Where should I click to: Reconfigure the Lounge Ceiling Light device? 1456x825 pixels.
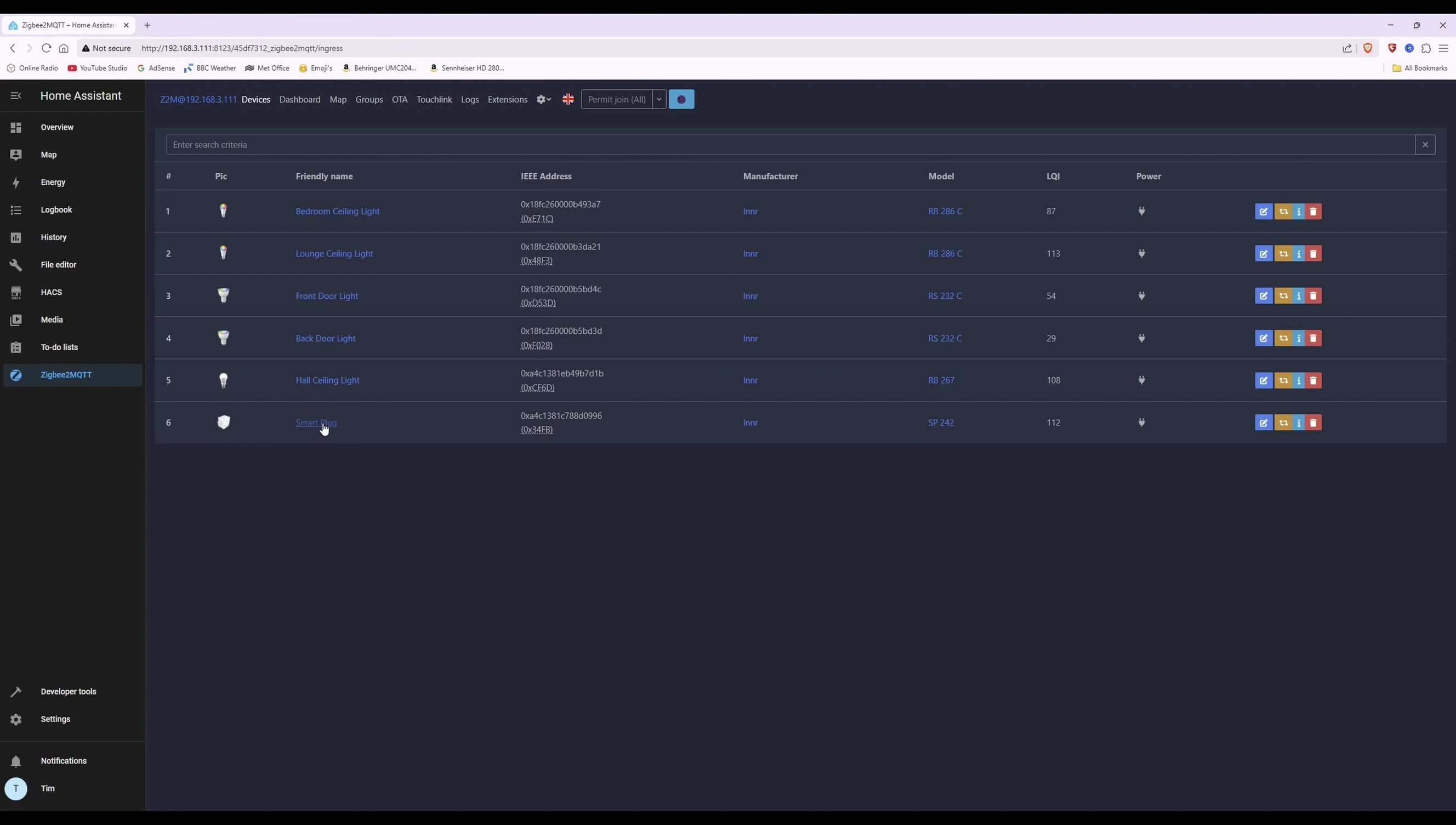[1283, 254]
